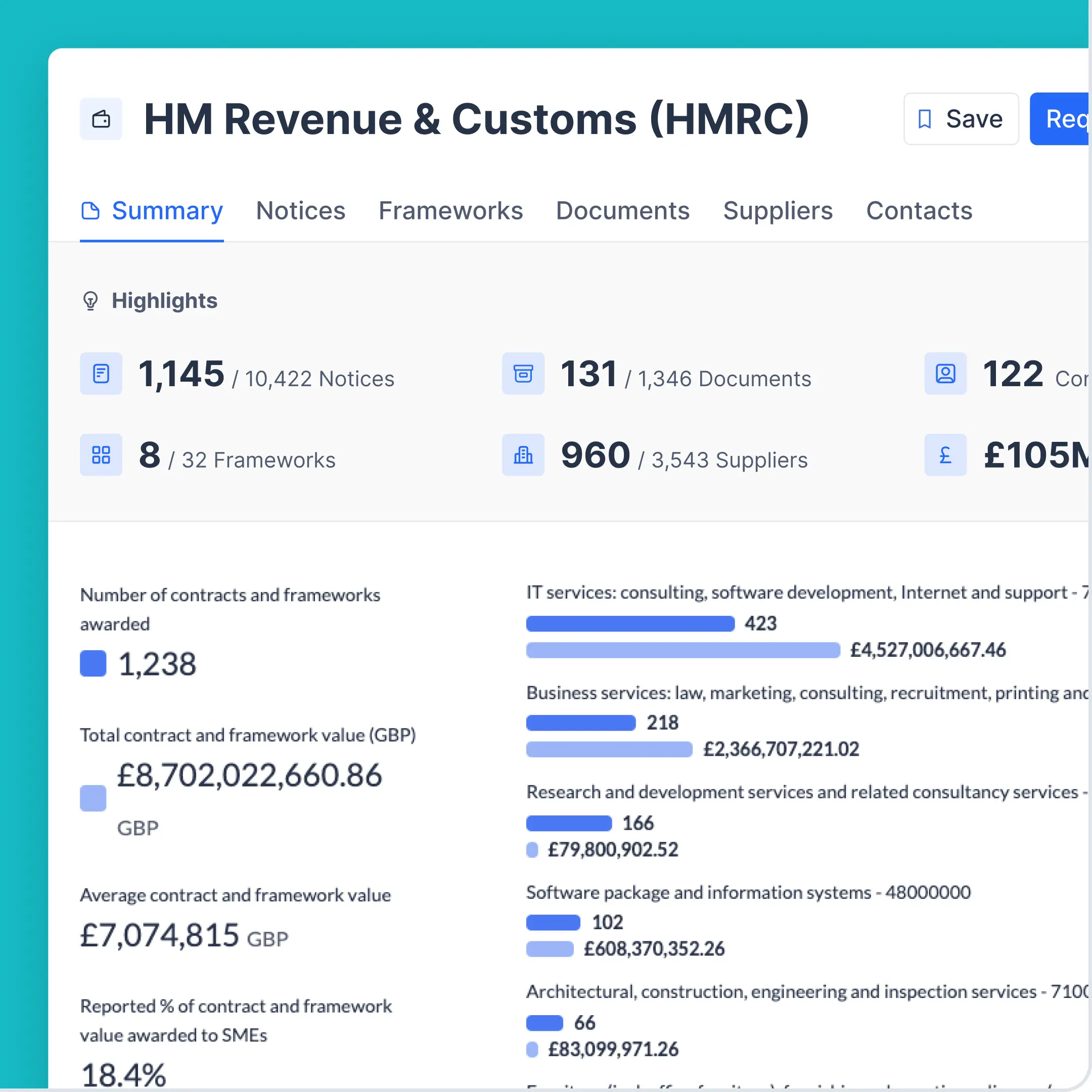Click the HM Revenue & Customs (HMRC) title
This screenshot has width=1092, height=1092.
(476, 119)
